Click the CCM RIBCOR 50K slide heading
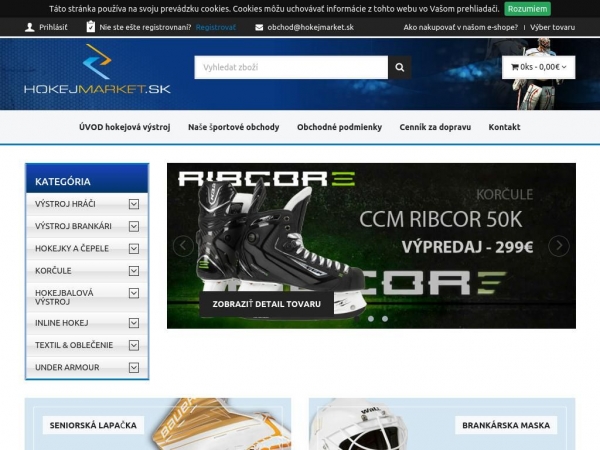The height and width of the screenshot is (450, 600). pyautogui.click(x=440, y=219)
